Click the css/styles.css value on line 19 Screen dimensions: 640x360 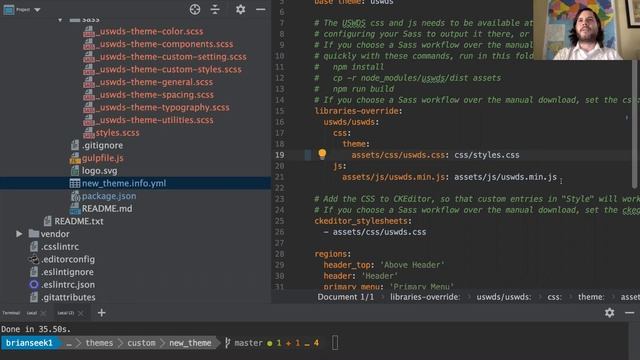click(x=487, y=155)
